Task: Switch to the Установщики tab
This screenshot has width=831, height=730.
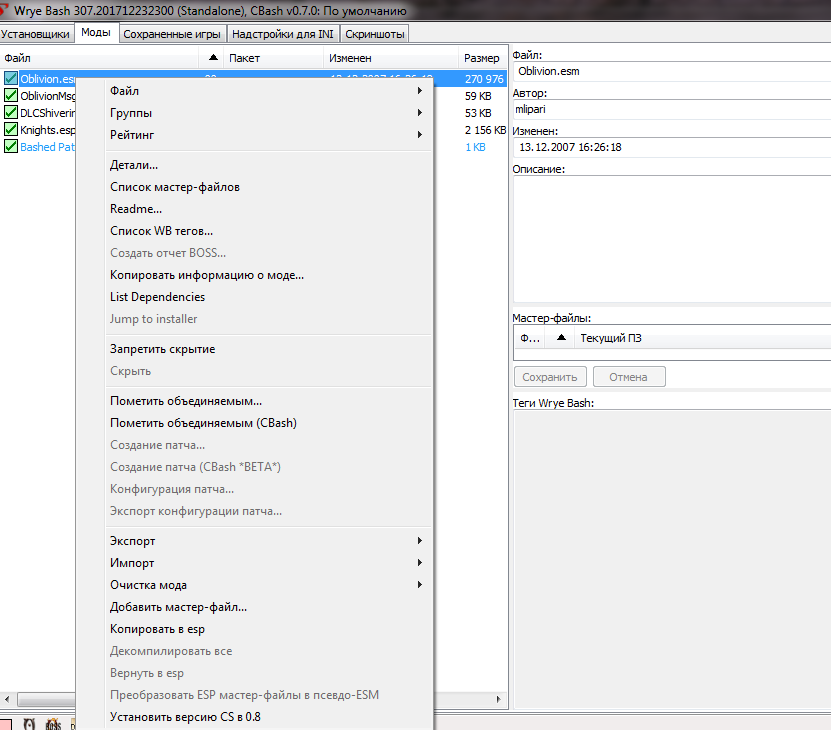Action: [36, 34]
